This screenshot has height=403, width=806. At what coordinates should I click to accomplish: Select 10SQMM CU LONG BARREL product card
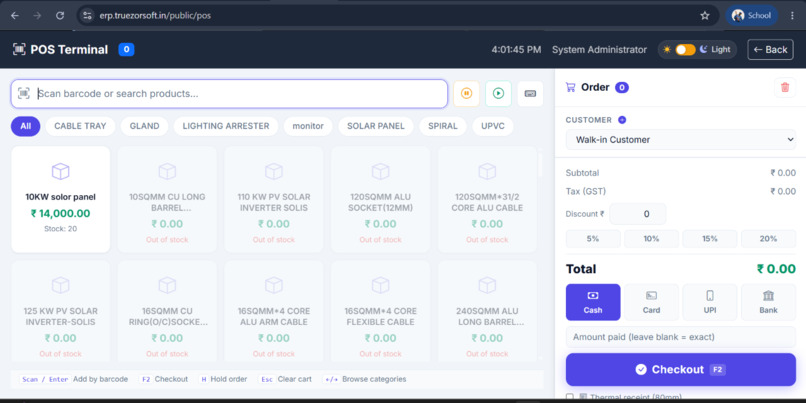point(167,199)
